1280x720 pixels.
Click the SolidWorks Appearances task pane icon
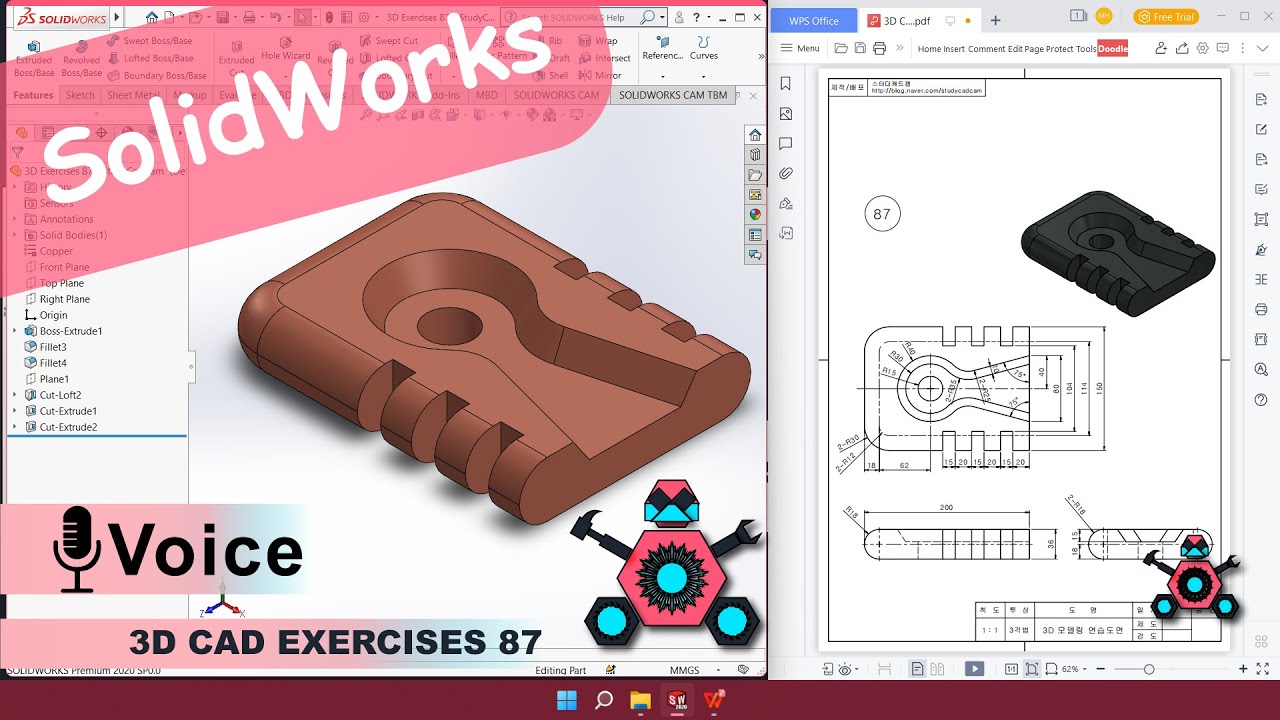(755, 214)
